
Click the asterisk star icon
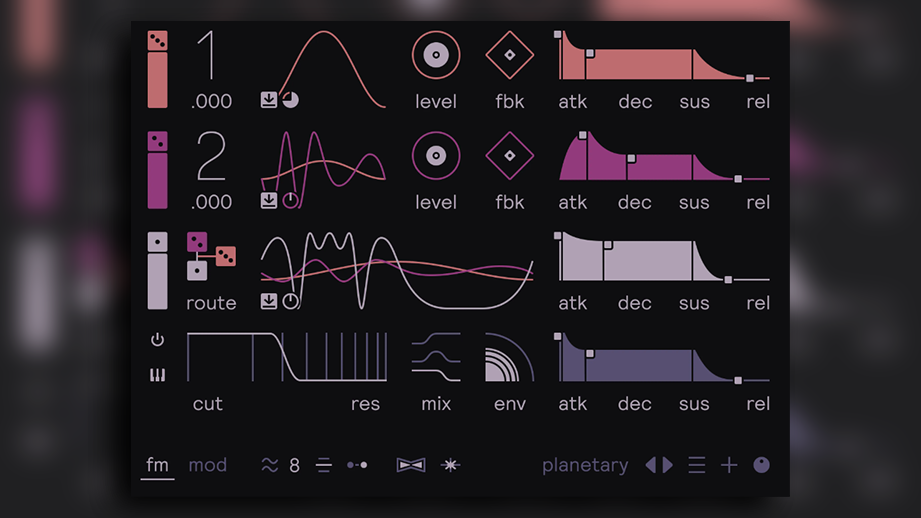coord(451,465)
